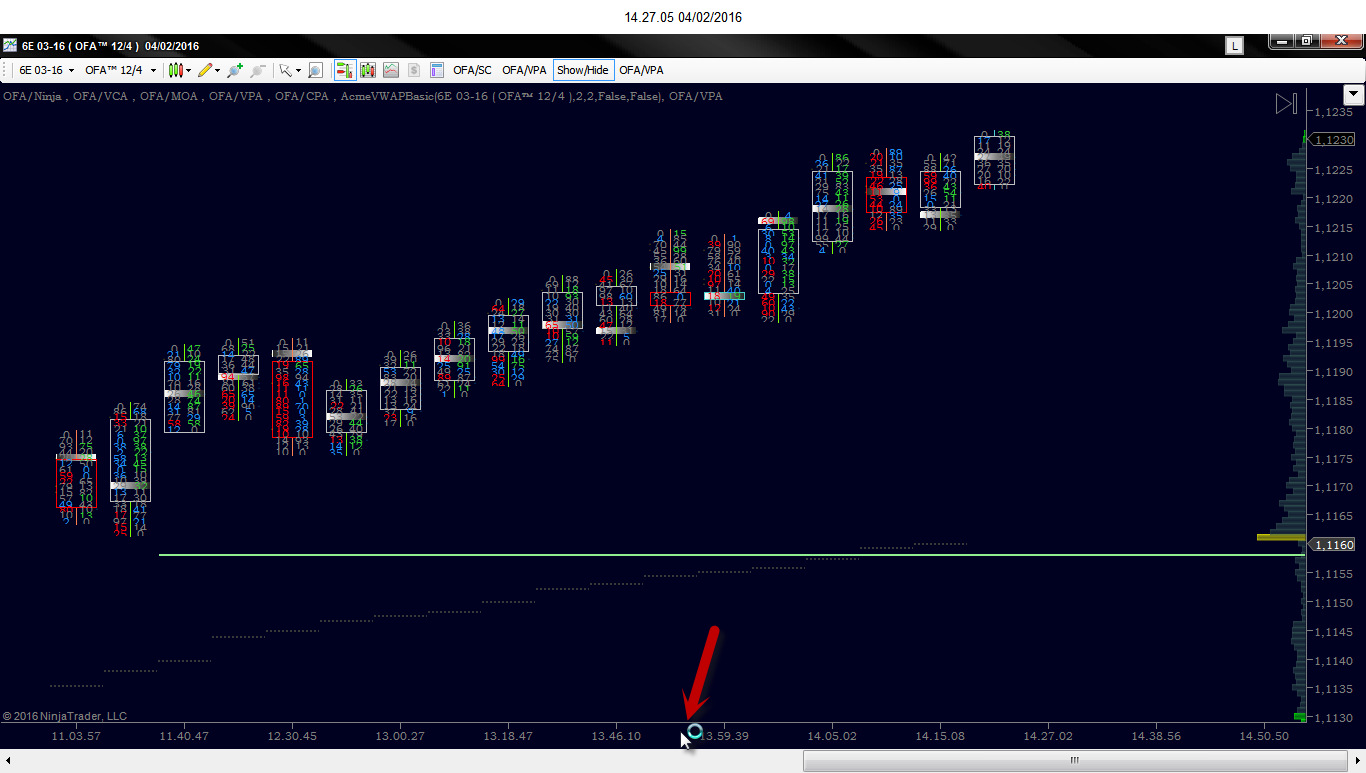Click time label 11.03.57
This screenshot has width=1366, height=773.
pos(76,736)
